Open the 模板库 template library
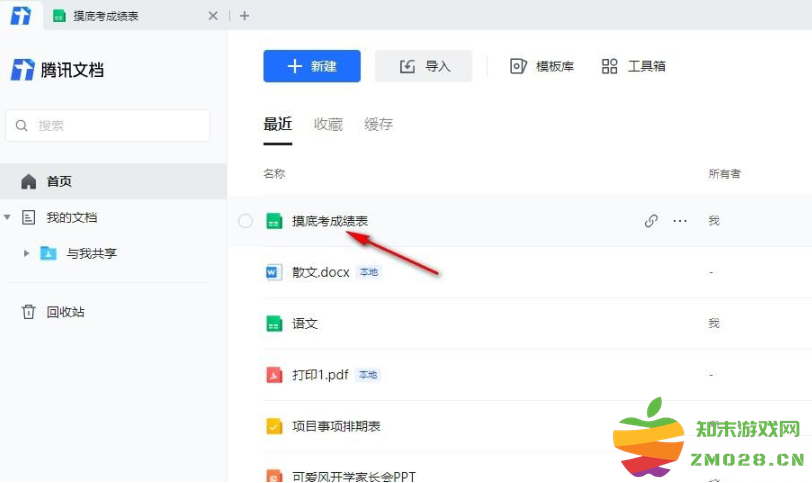The width and height of the screenshot is (812, 483). tap(541, 66)
